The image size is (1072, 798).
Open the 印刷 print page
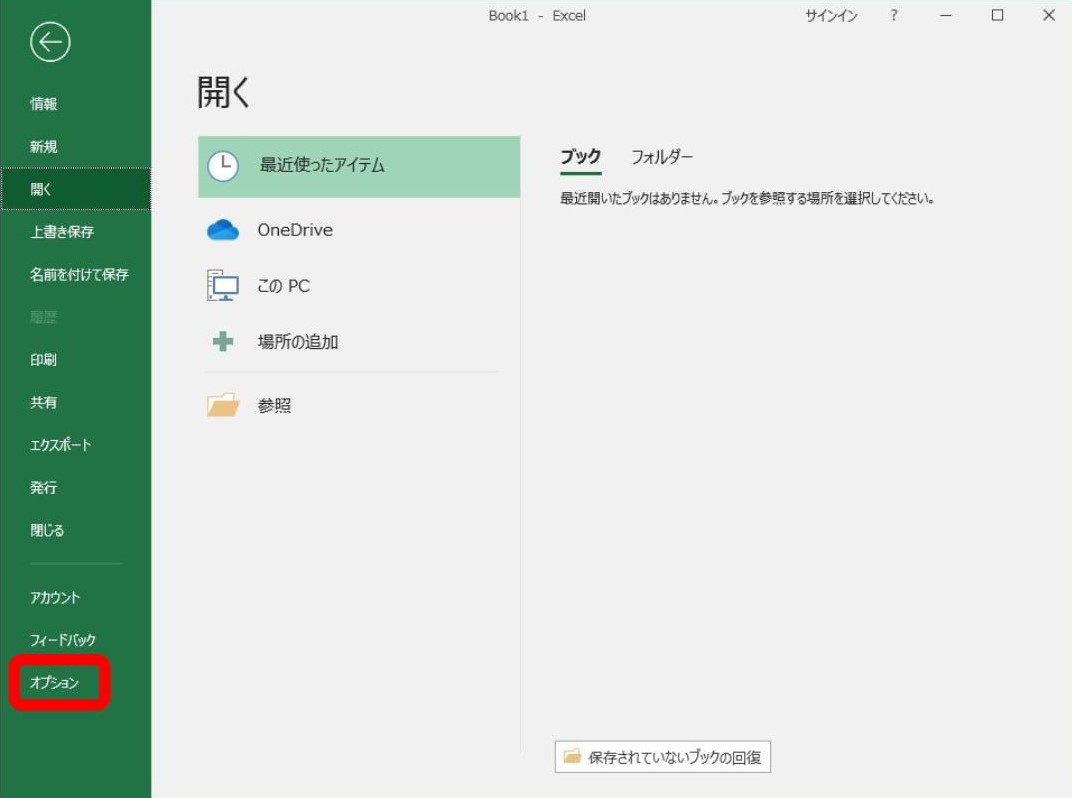[44, 359]
